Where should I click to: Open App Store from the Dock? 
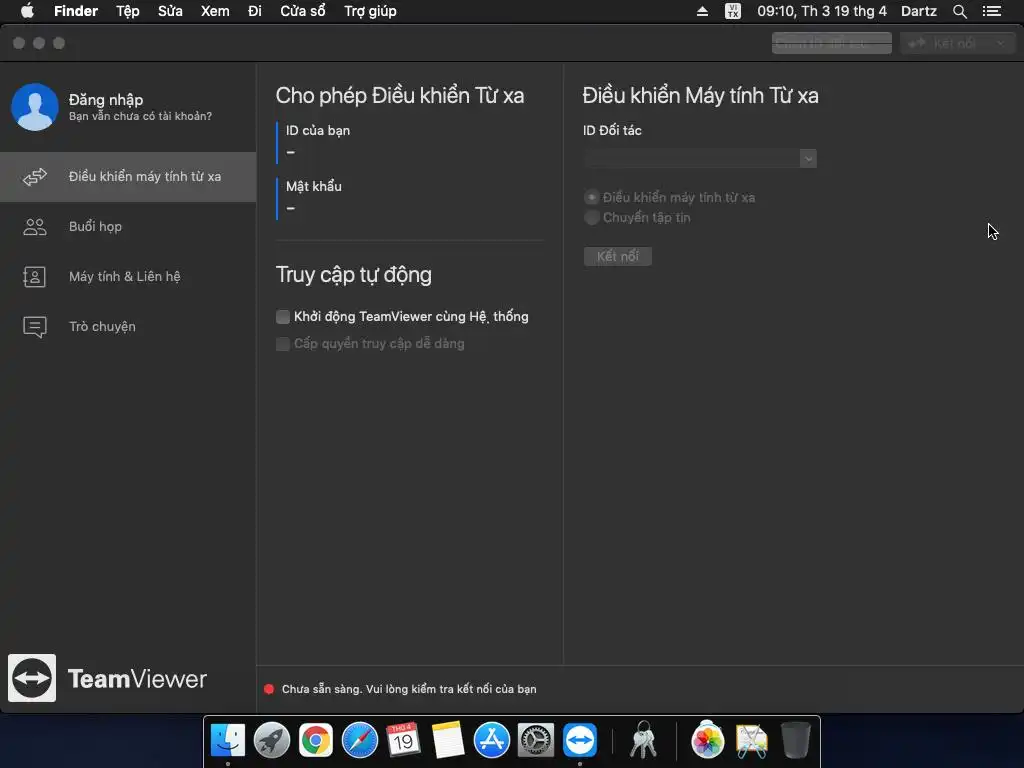(492, 740)
